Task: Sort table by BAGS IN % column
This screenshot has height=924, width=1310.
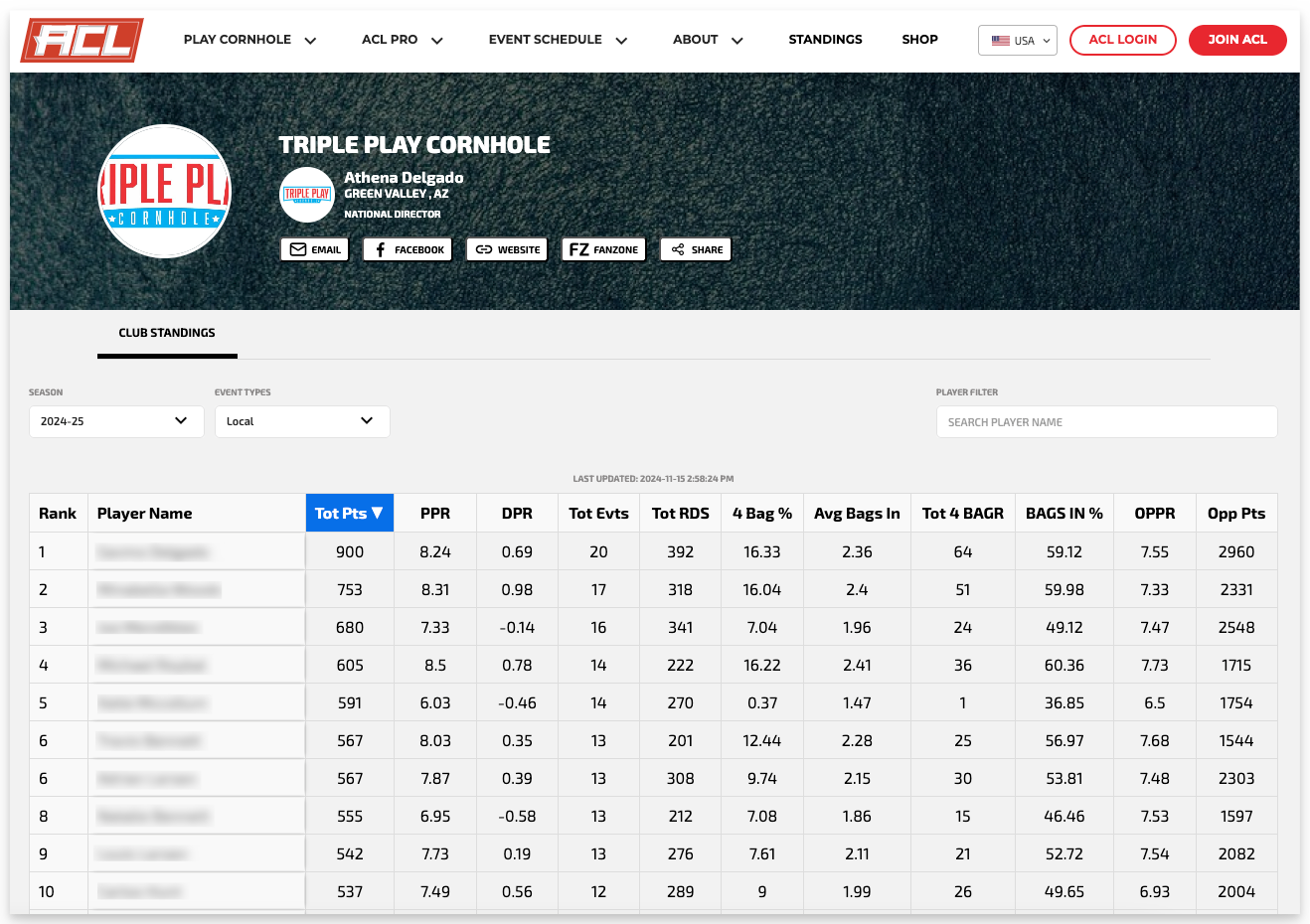Action: [1064, 514]
